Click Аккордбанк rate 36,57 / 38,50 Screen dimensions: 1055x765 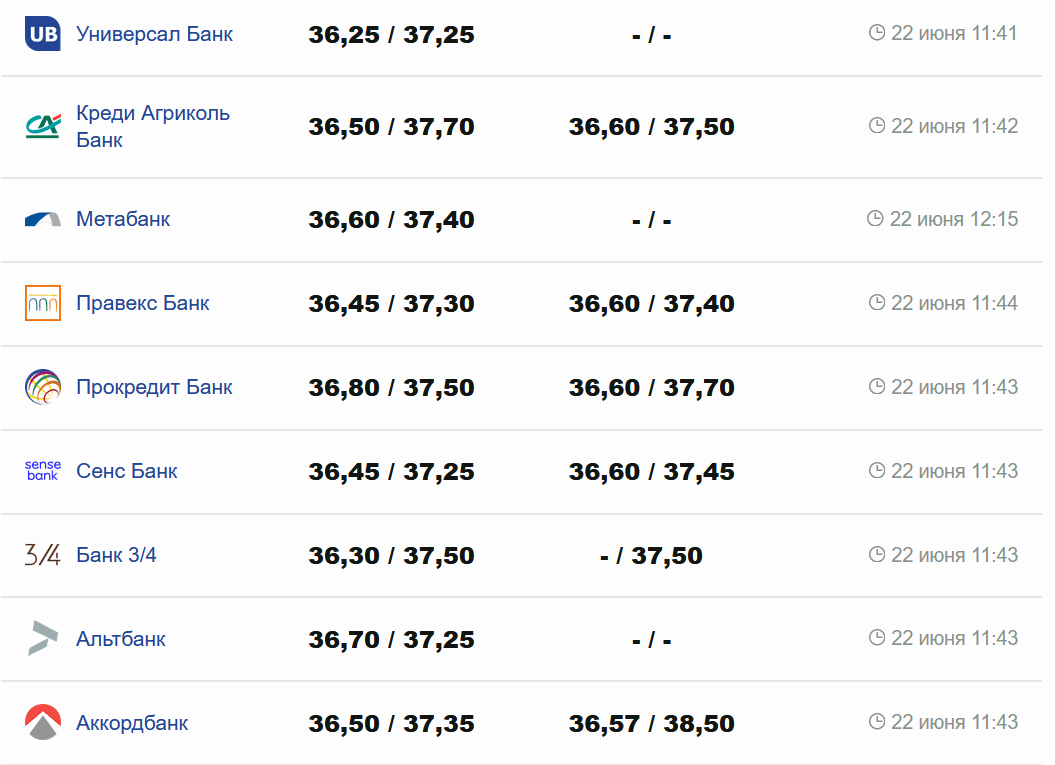651,723
